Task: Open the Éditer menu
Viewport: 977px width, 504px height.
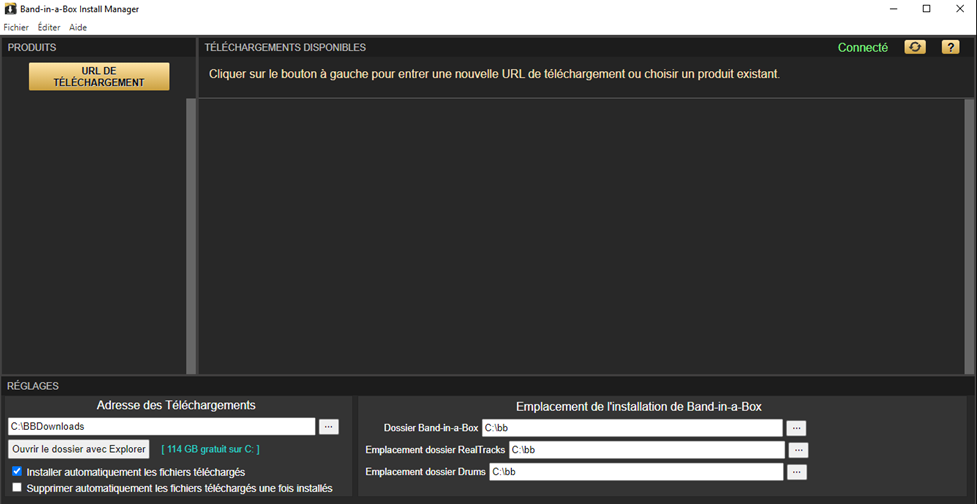Action: tap(49, 27)
